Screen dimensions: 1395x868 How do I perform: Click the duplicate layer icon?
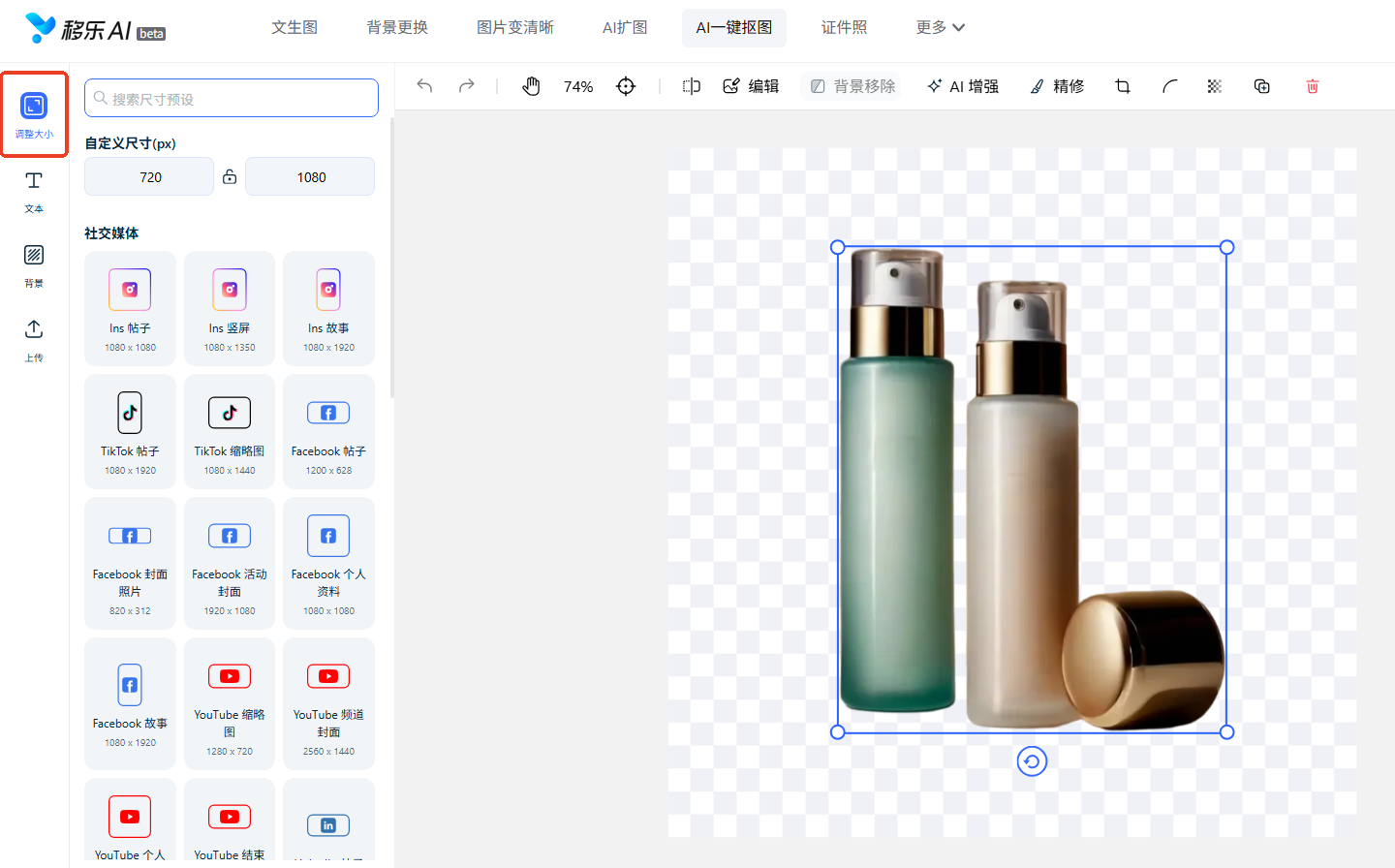click(1261, 86)
